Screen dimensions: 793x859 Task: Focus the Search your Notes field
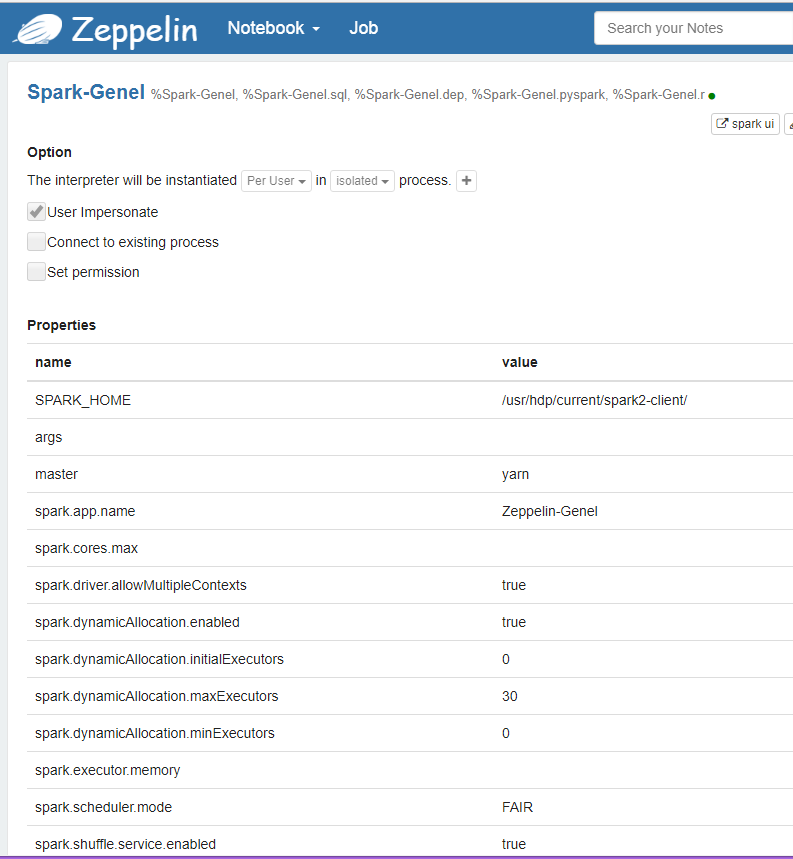coord(694,28)
